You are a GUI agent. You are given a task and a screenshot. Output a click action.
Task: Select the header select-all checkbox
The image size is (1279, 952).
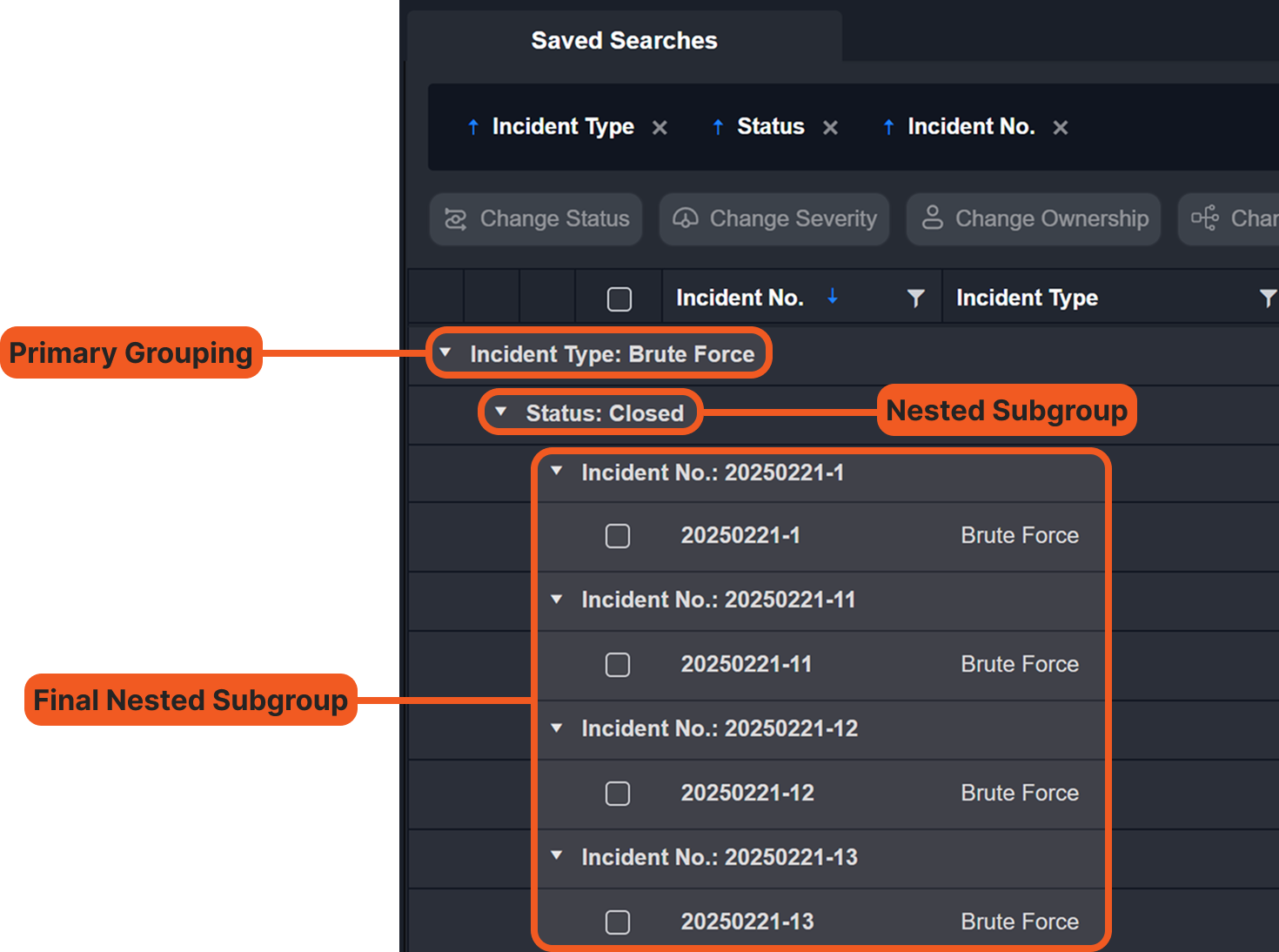tap(619, 299)
